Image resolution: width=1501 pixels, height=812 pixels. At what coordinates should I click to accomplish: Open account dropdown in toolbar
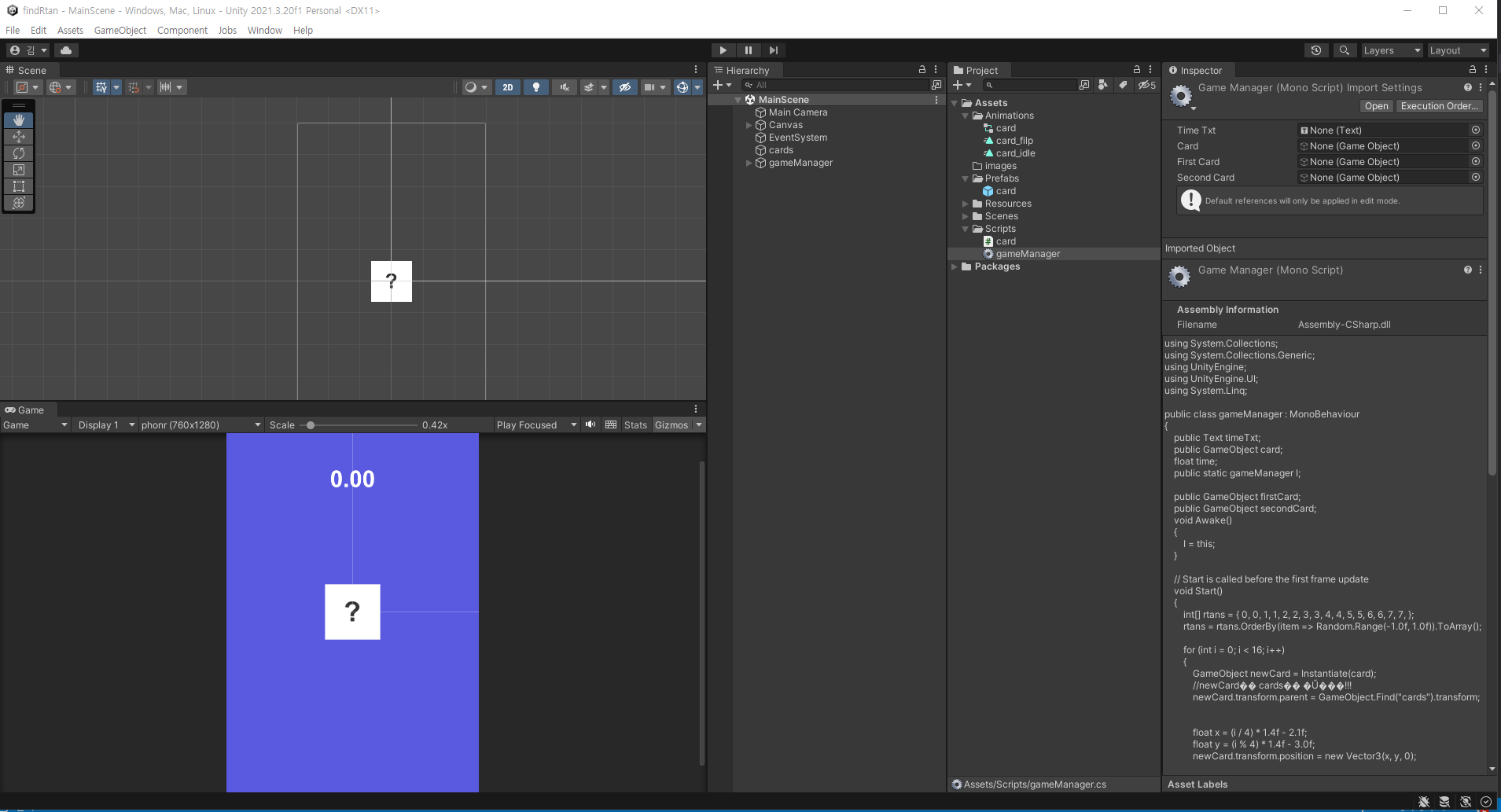tap(28, 50)
